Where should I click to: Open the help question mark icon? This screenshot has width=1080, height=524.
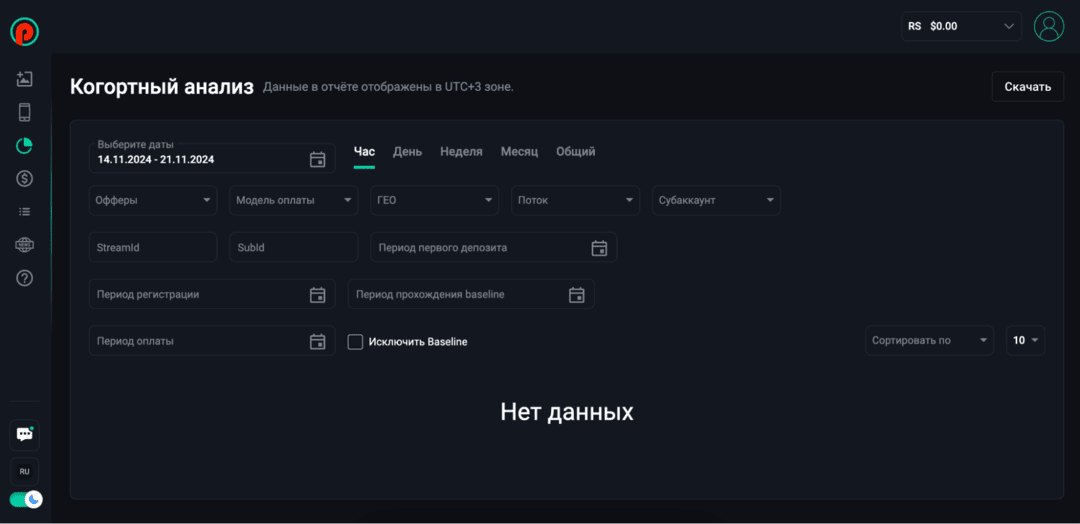click(x=25, y=278)
